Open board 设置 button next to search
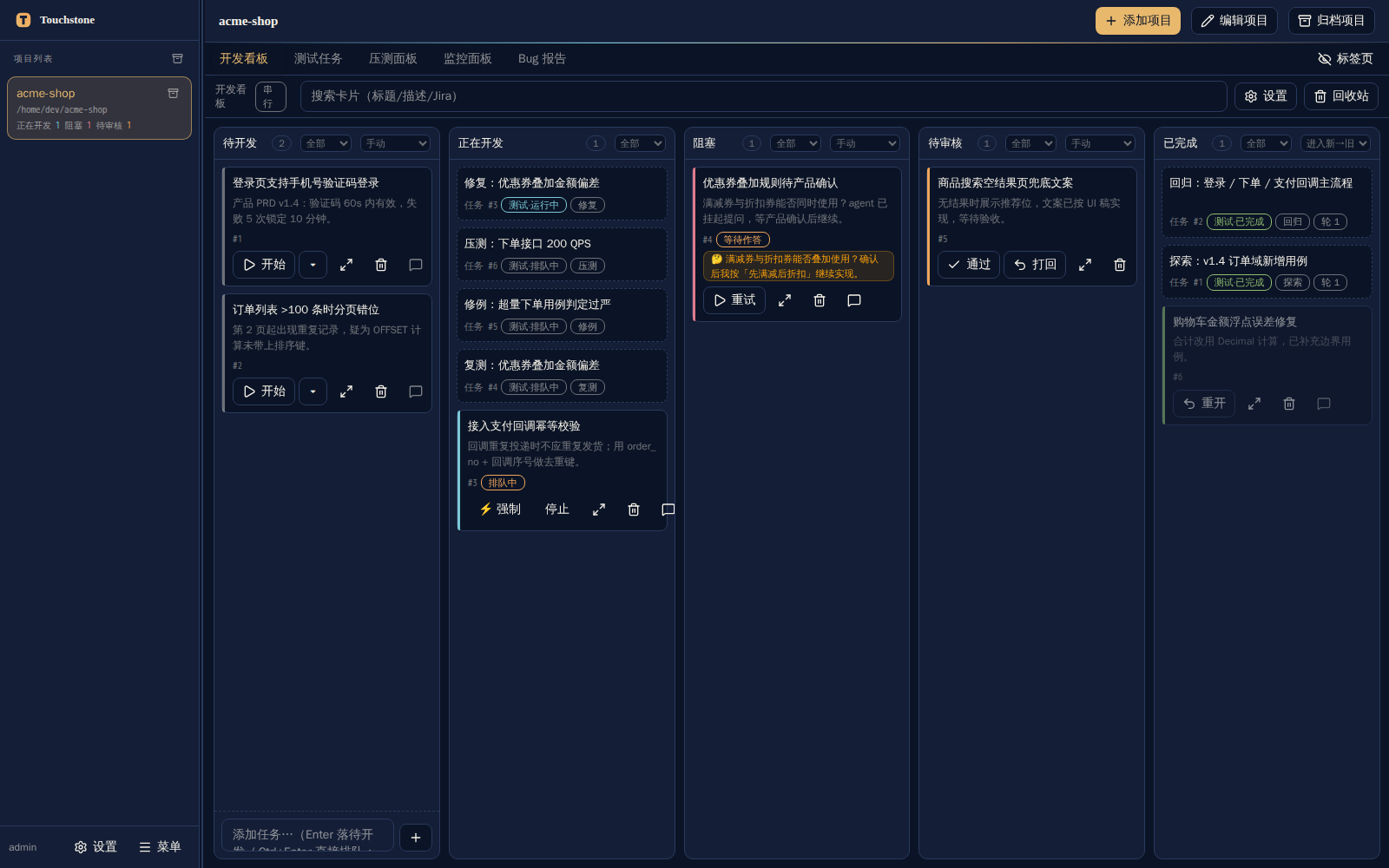Screen dimensions: 1389x868 click(1266, 96)
